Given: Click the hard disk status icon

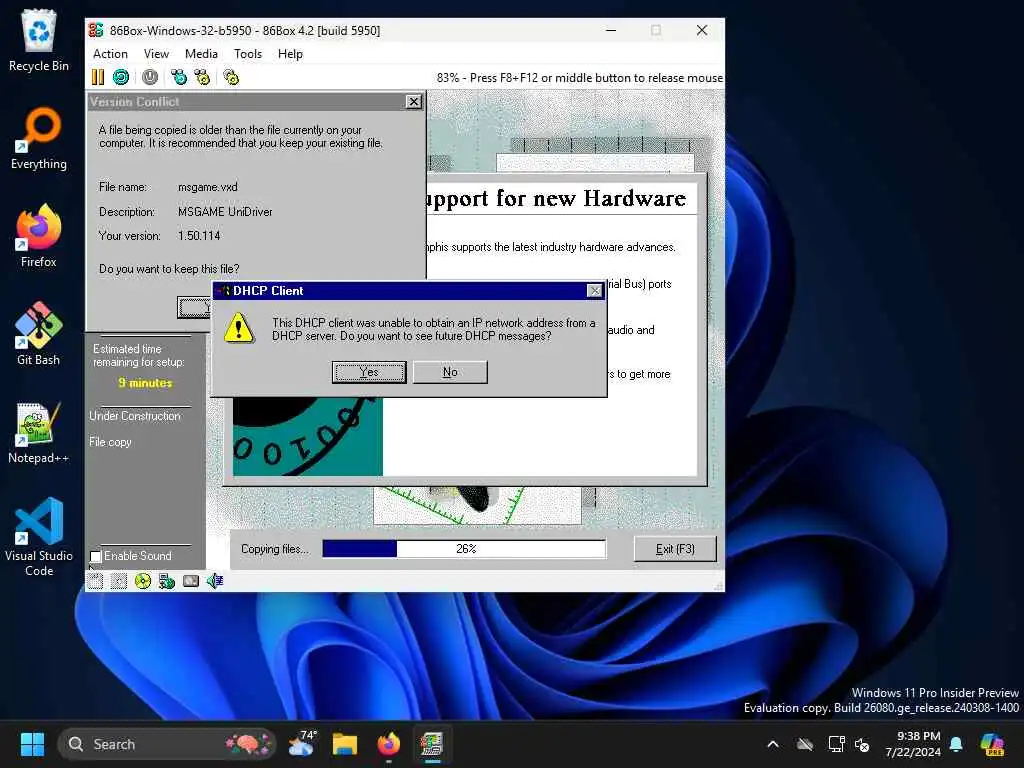Looking at the screenshot, I should click(191, 581).
